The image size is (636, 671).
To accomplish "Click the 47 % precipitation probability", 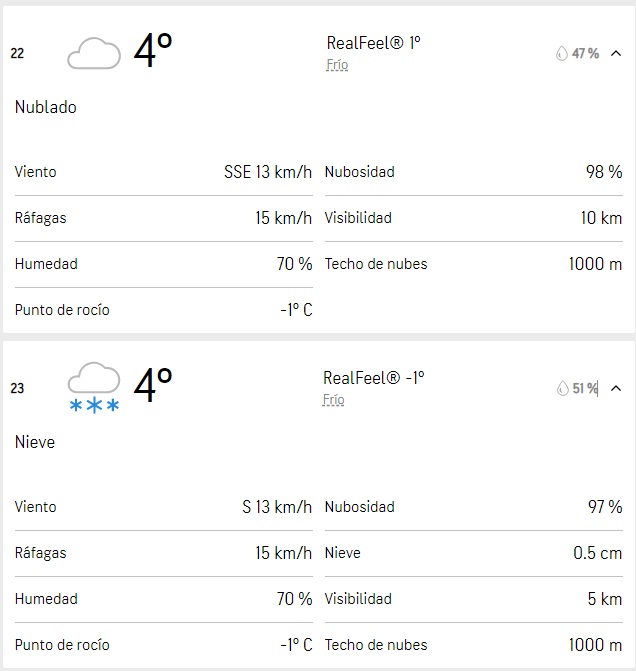I will coord(585,53).
